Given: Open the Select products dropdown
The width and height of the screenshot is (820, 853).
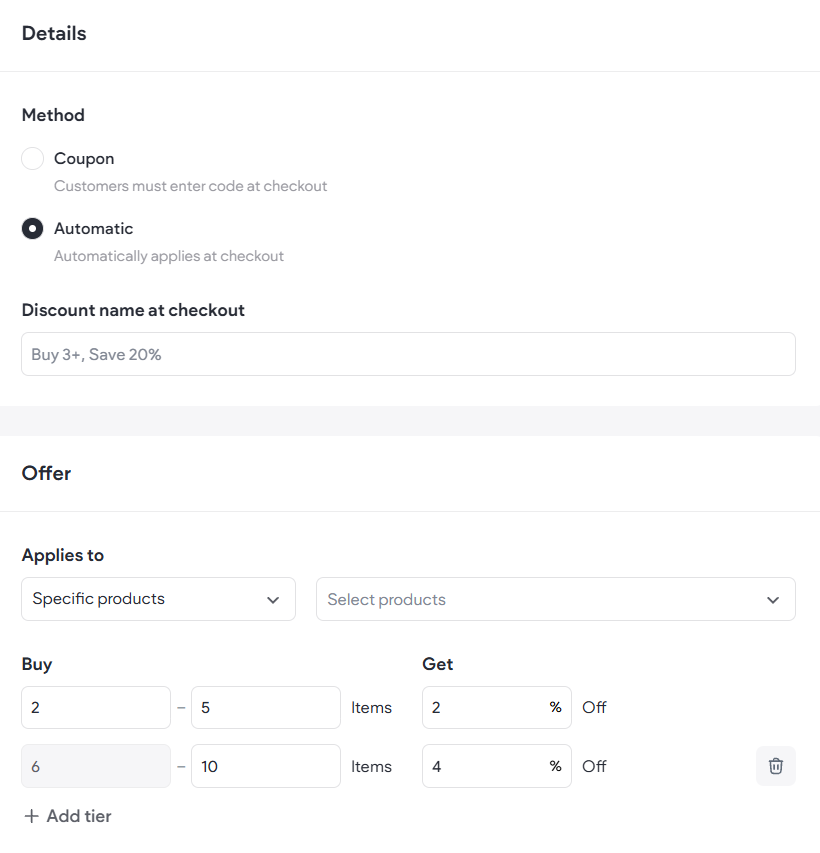Looking at the screenshot, I should tap(556, 599).
